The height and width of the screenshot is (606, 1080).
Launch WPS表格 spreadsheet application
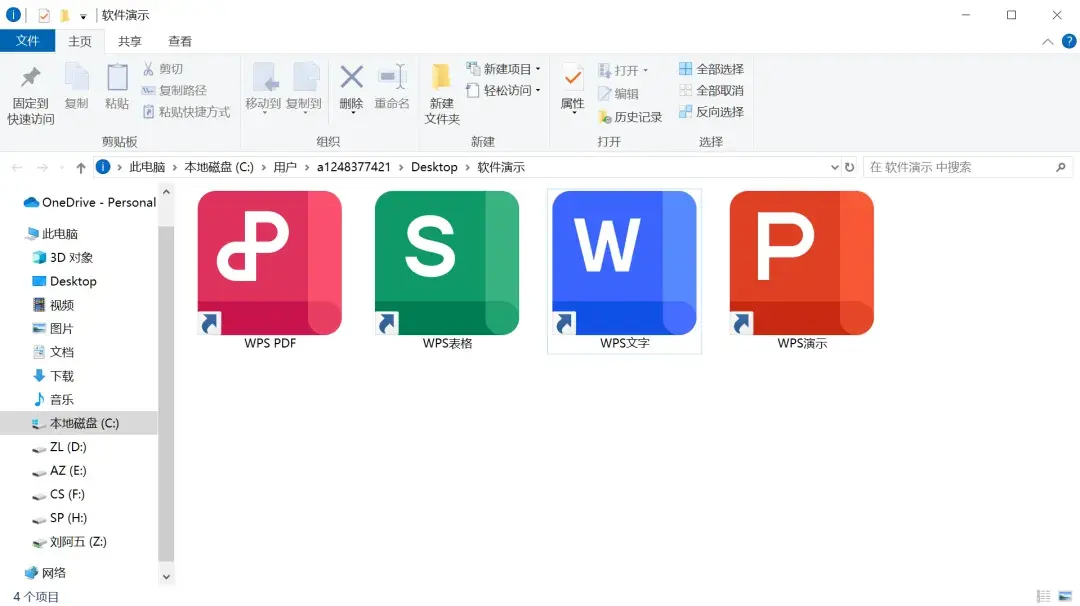pos(445,262)
